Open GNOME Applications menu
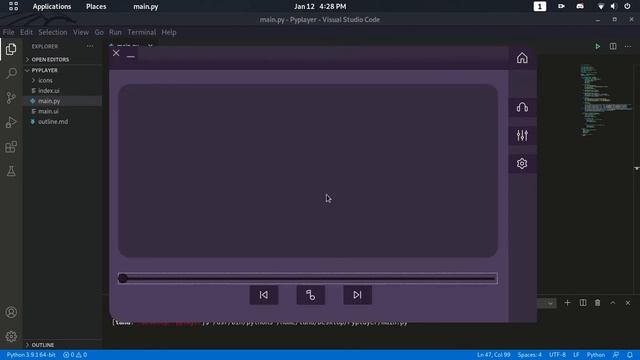The image size is (640, 360). coord(52,7)
